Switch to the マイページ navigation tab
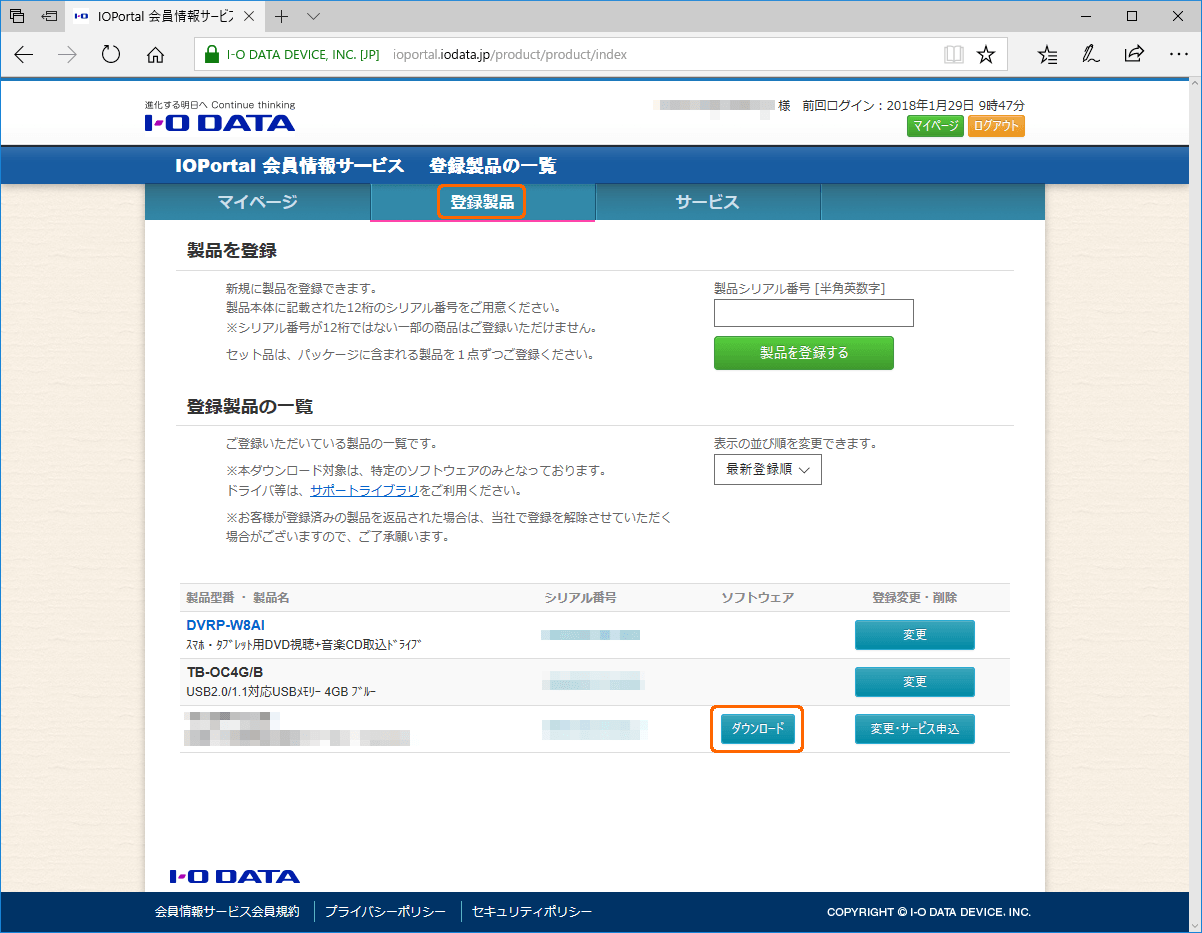This screenshot has height=933, width=1202. click(258, 202)
